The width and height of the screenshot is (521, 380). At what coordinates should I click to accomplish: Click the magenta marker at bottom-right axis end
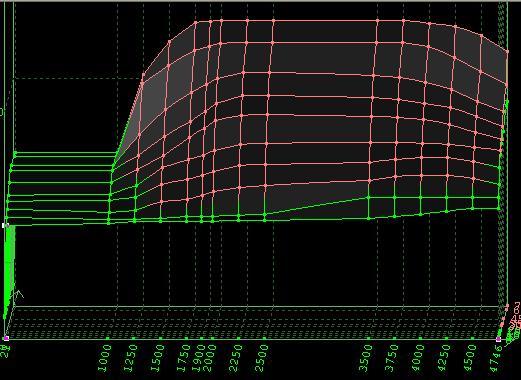pos(498,339)
